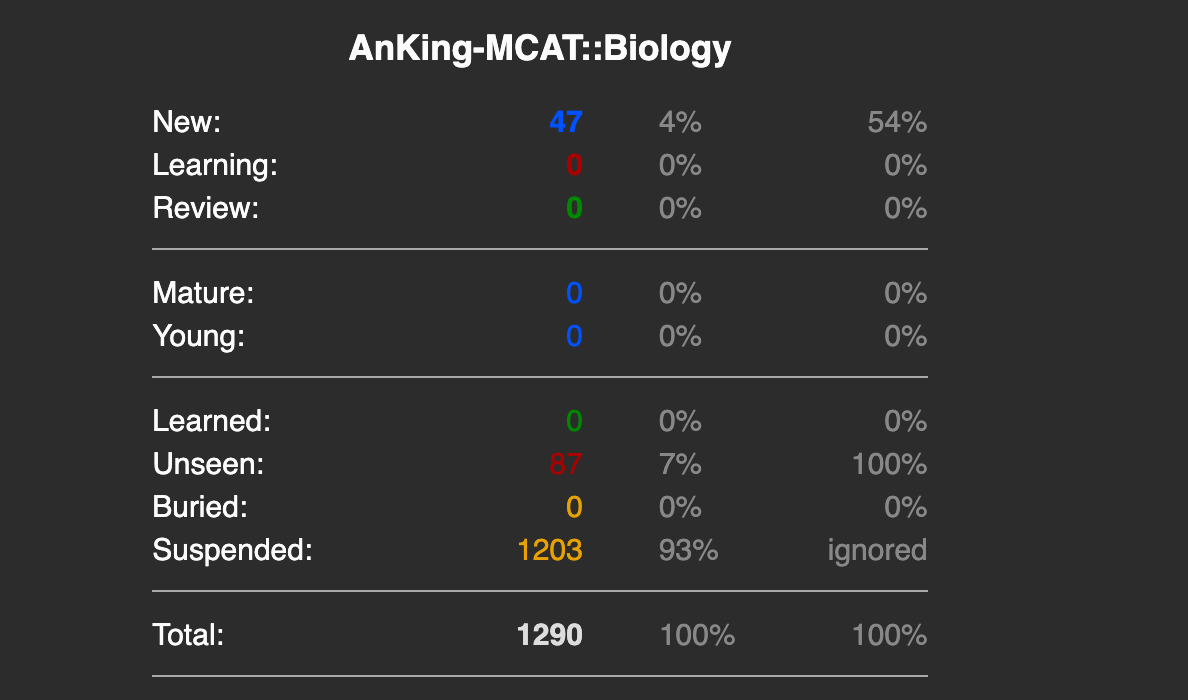Click the bold Total count 1290

(549, 635)
